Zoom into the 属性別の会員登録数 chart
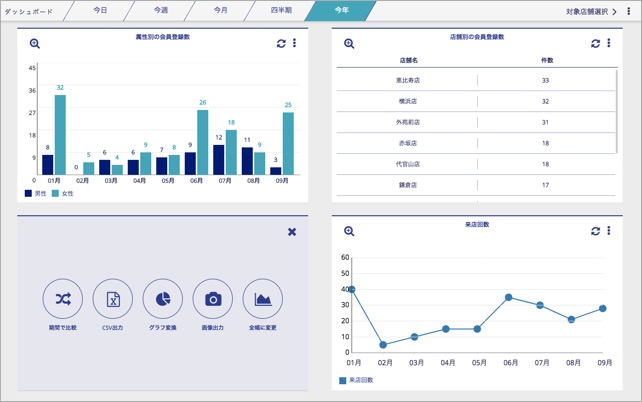Image resolution: width=642 pixels, height=402 pixels. pyautogui.click(x=35, y=43)
